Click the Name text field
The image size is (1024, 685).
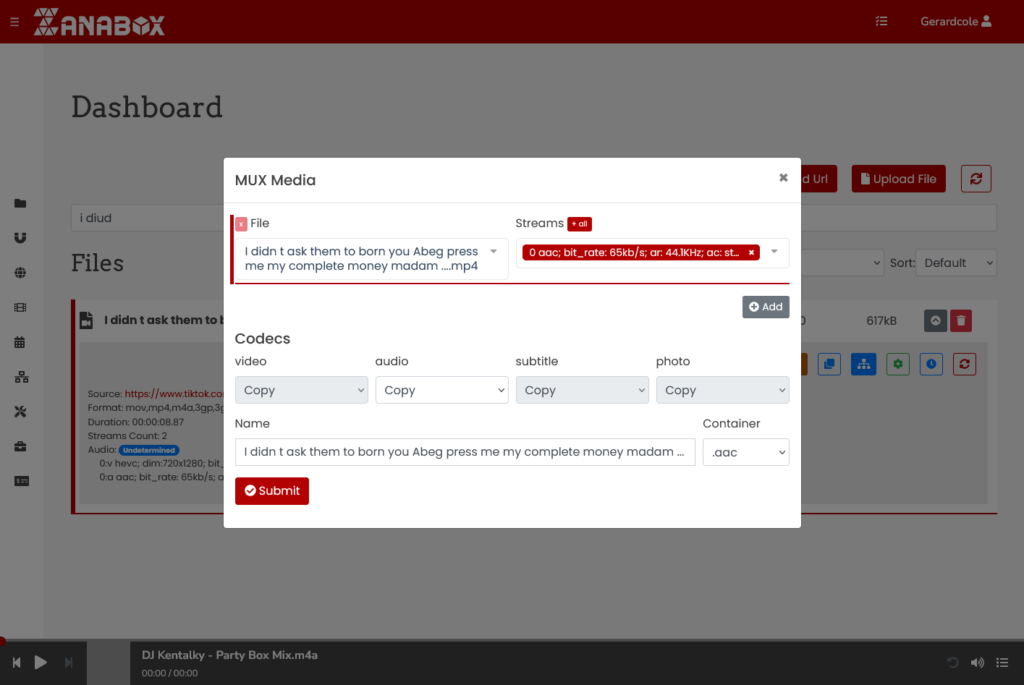coord(465,452)
